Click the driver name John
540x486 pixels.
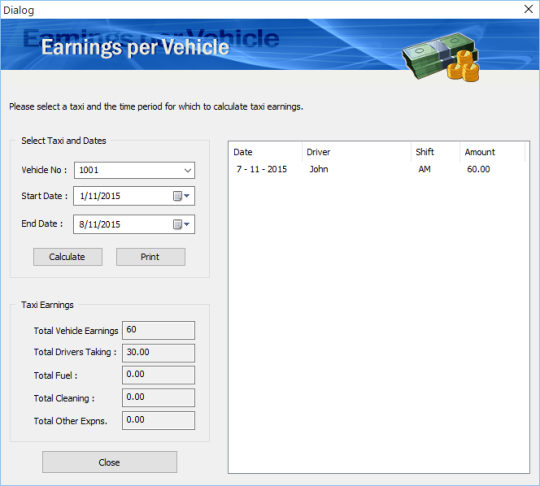tap(319, 169)
